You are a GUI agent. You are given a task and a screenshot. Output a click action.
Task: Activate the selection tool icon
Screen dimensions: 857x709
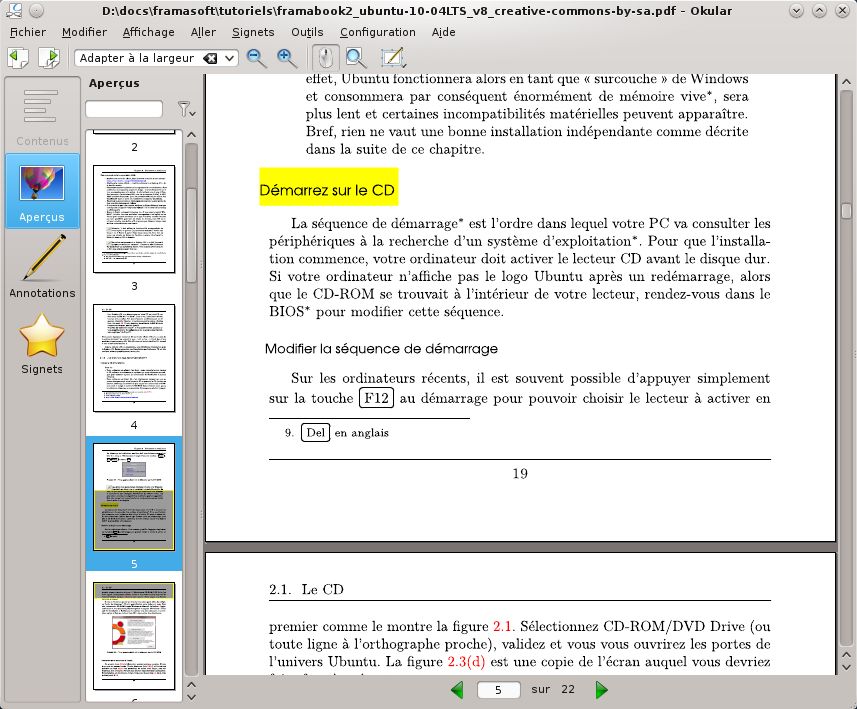click(391, 58)
